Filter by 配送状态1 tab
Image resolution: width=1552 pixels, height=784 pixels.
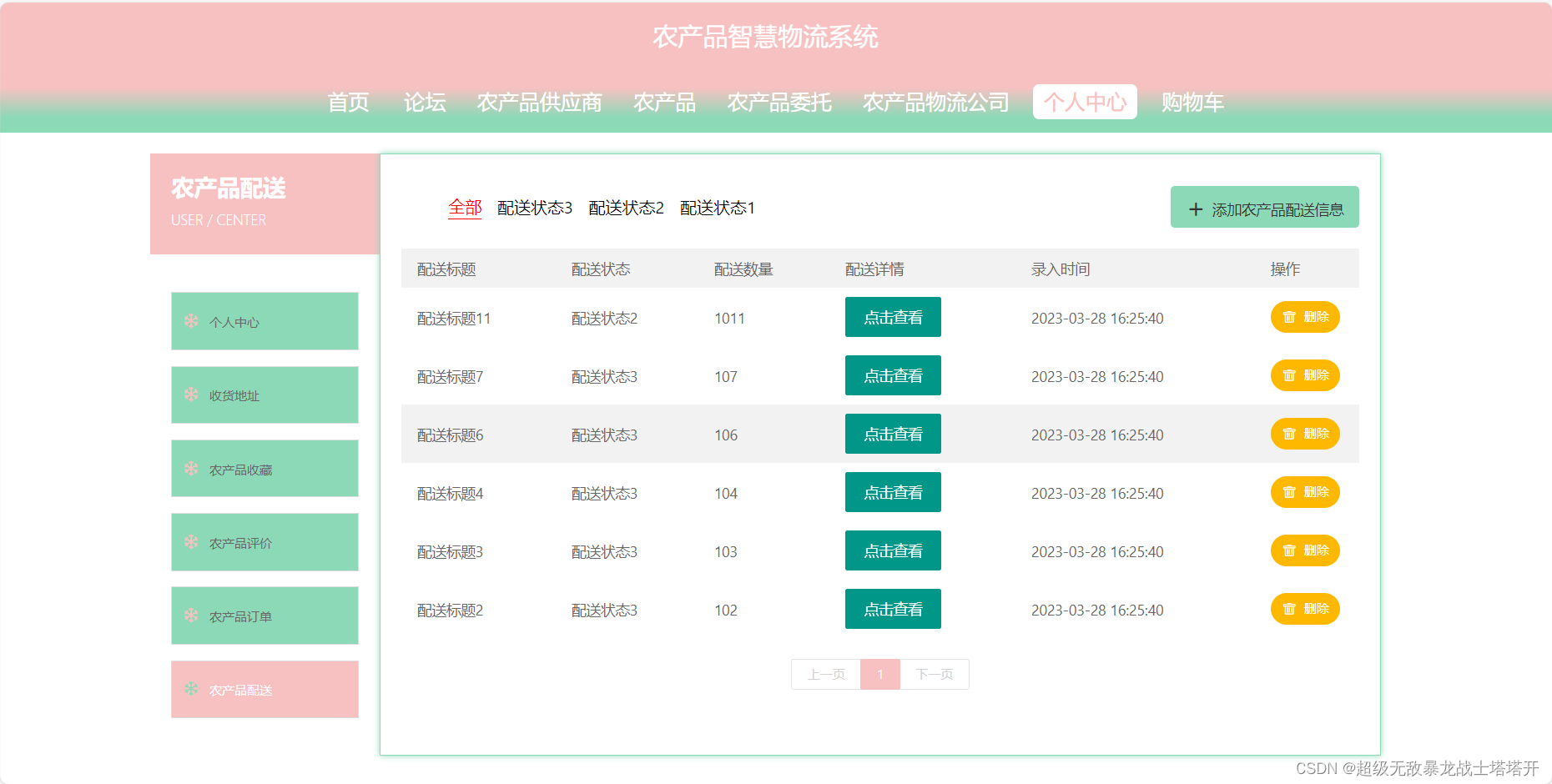pos(718,208)
